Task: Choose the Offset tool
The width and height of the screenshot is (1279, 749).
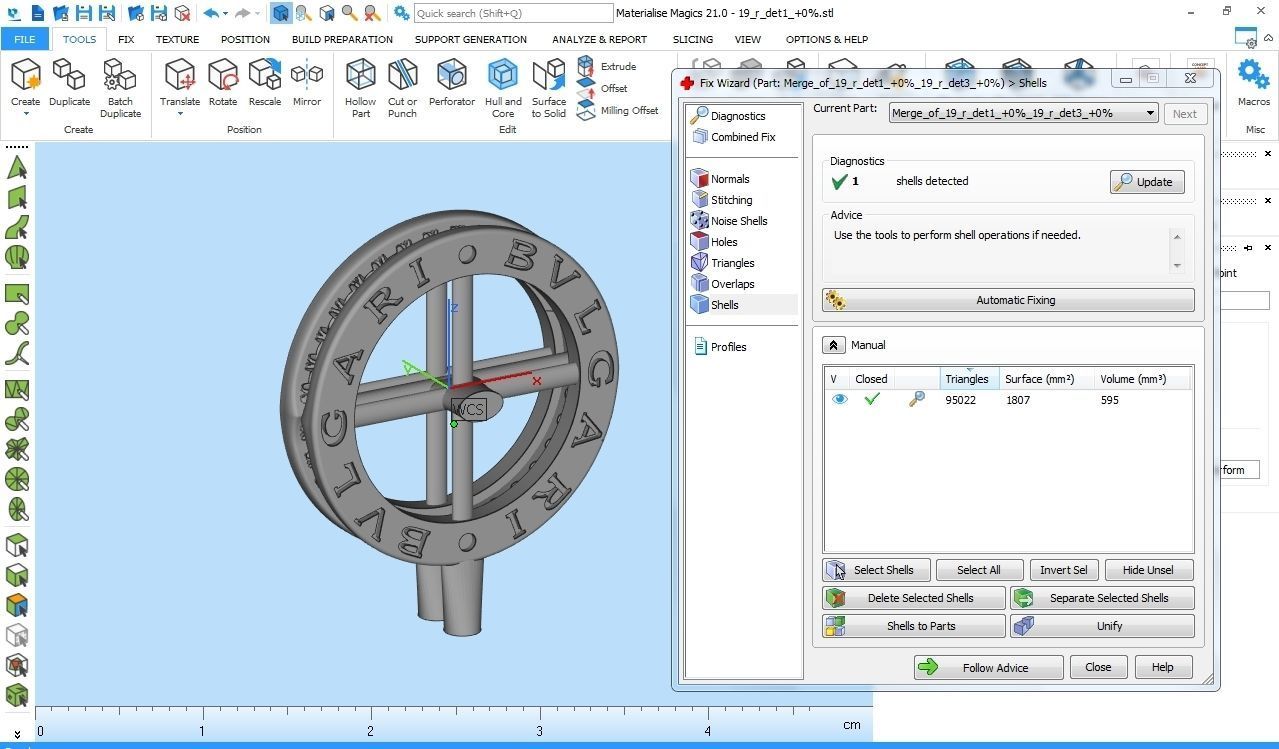Action: [x=603, y=88]
